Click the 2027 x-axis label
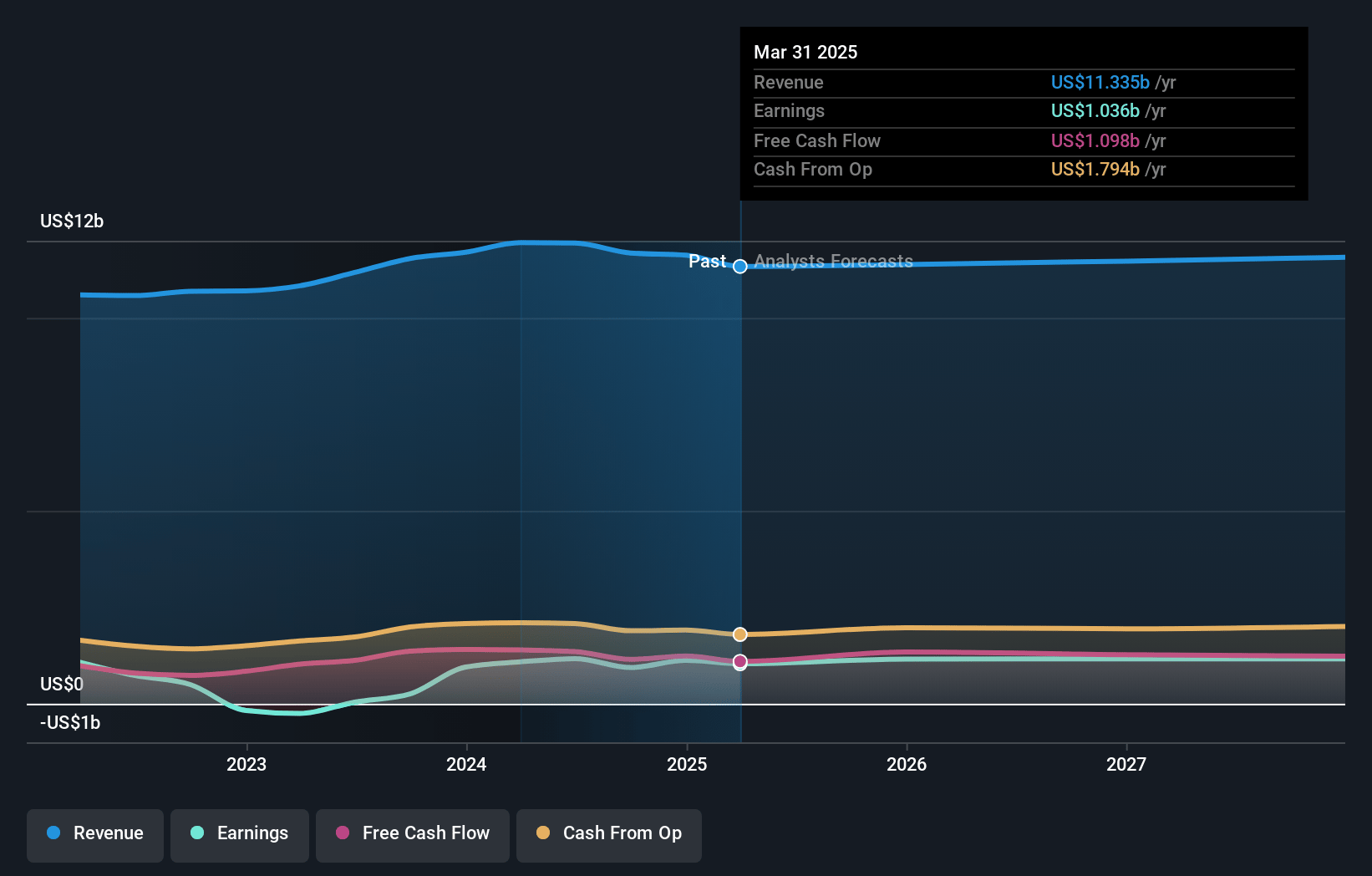Image resolution: width=1372 pixels, height=876 pixels. coord(1126,764)
